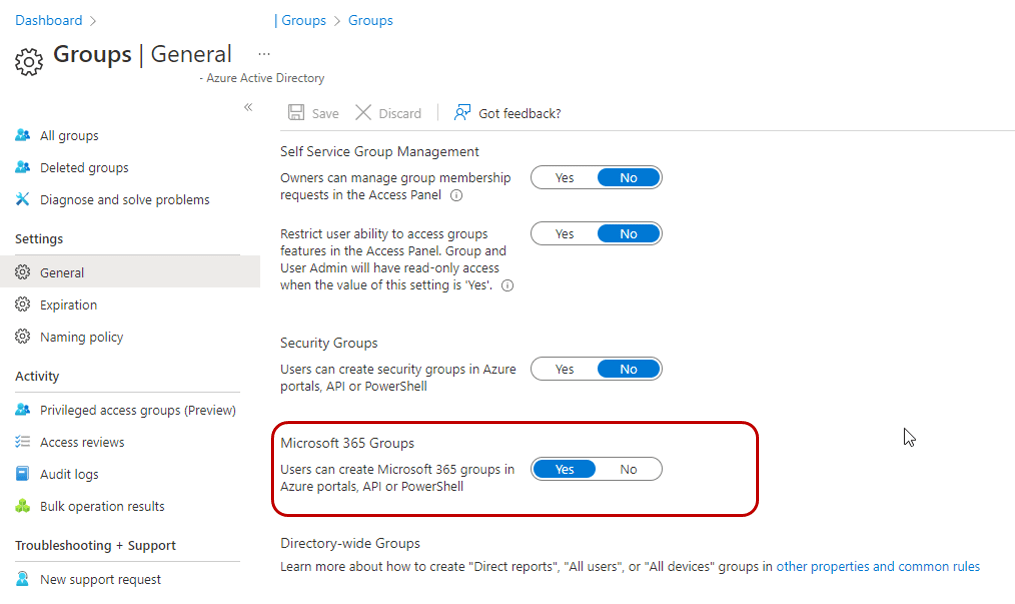The width and height of the screenshot is (1015, 604).
Task: Set Microsoft 365 Groups creation to No
Action: (x=628, y=469)
